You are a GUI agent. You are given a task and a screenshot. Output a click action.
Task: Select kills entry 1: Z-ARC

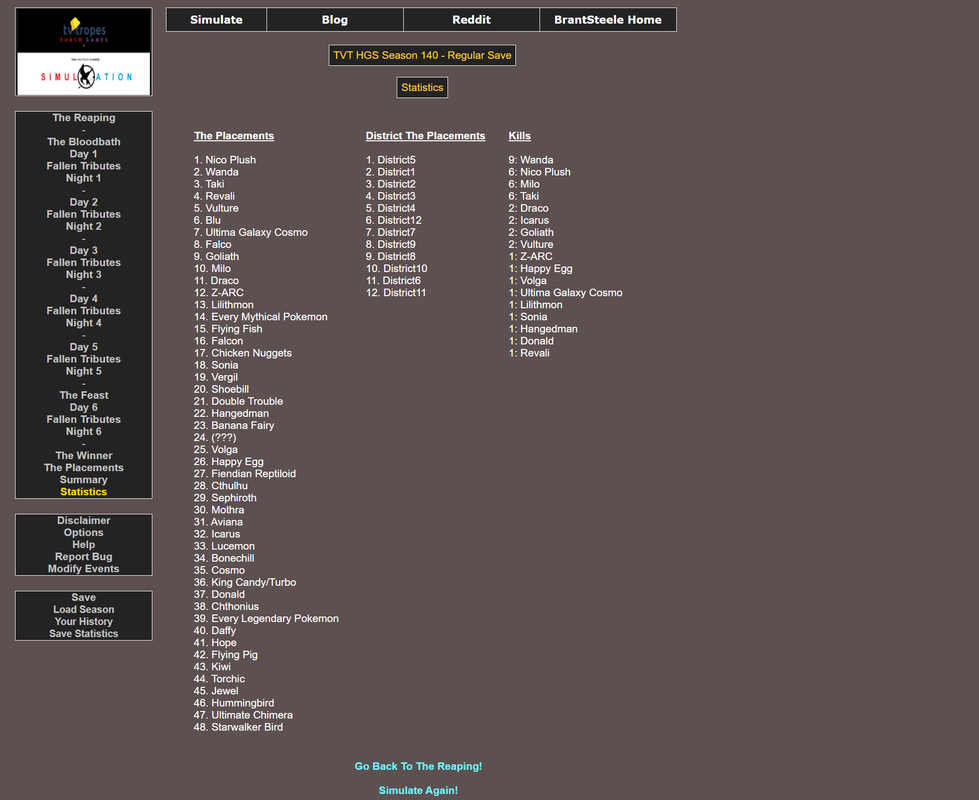point(531,256)
